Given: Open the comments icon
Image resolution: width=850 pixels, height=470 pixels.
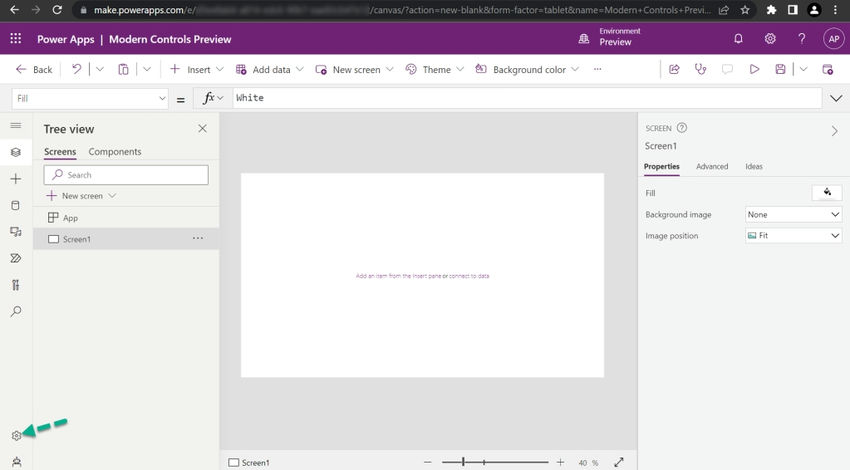Looking at the screenshot, I should click(x=727, y=69).
